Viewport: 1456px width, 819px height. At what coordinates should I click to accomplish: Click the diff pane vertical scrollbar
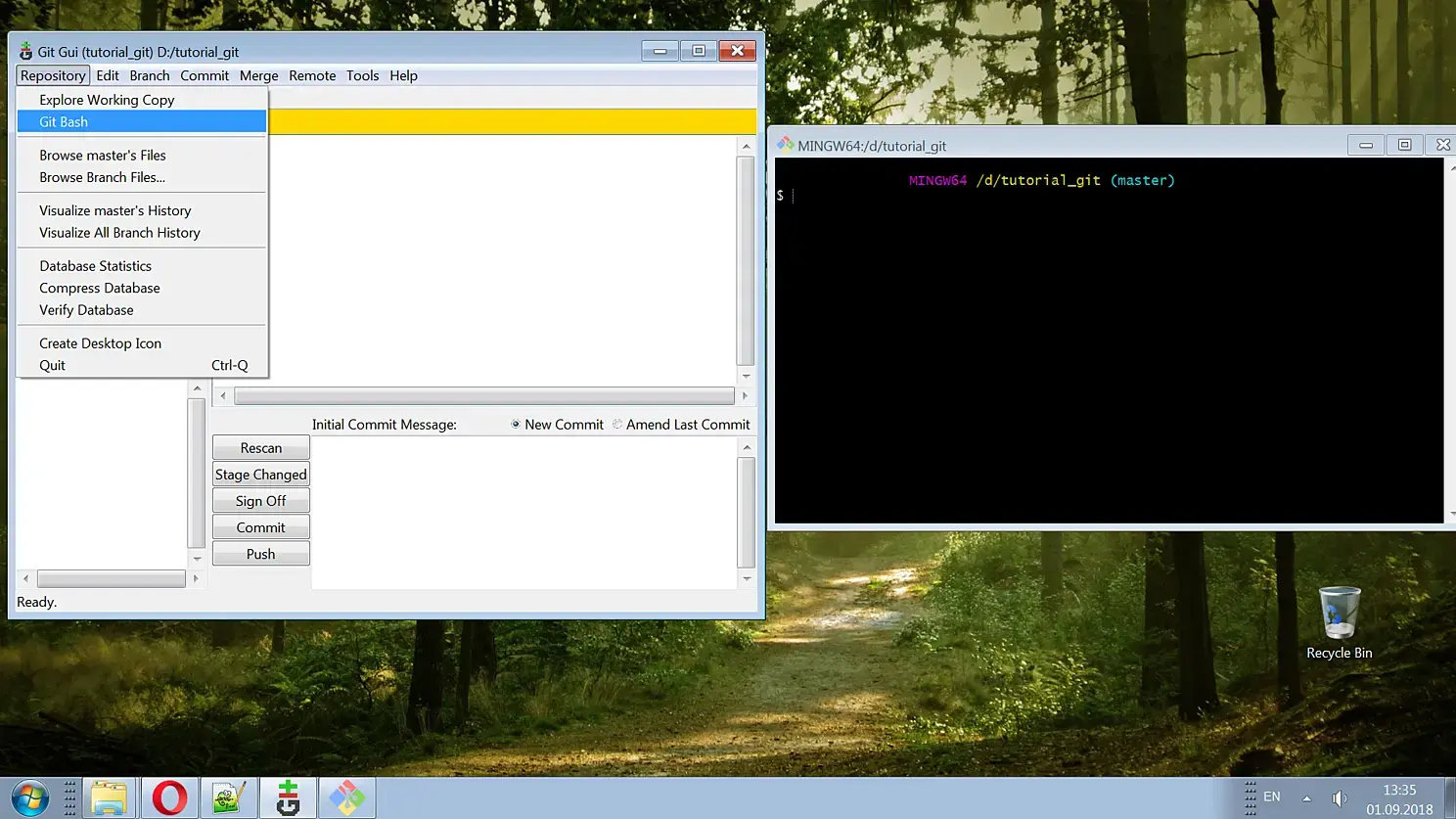(x=747, y=260)
